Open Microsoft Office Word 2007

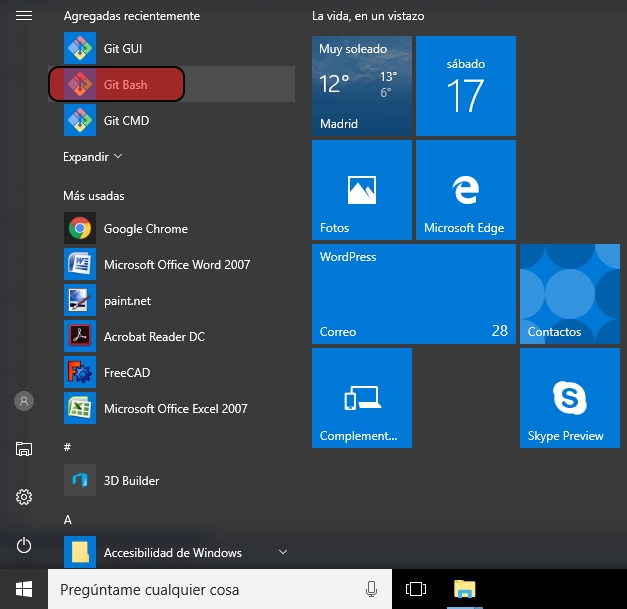(171, 264)
